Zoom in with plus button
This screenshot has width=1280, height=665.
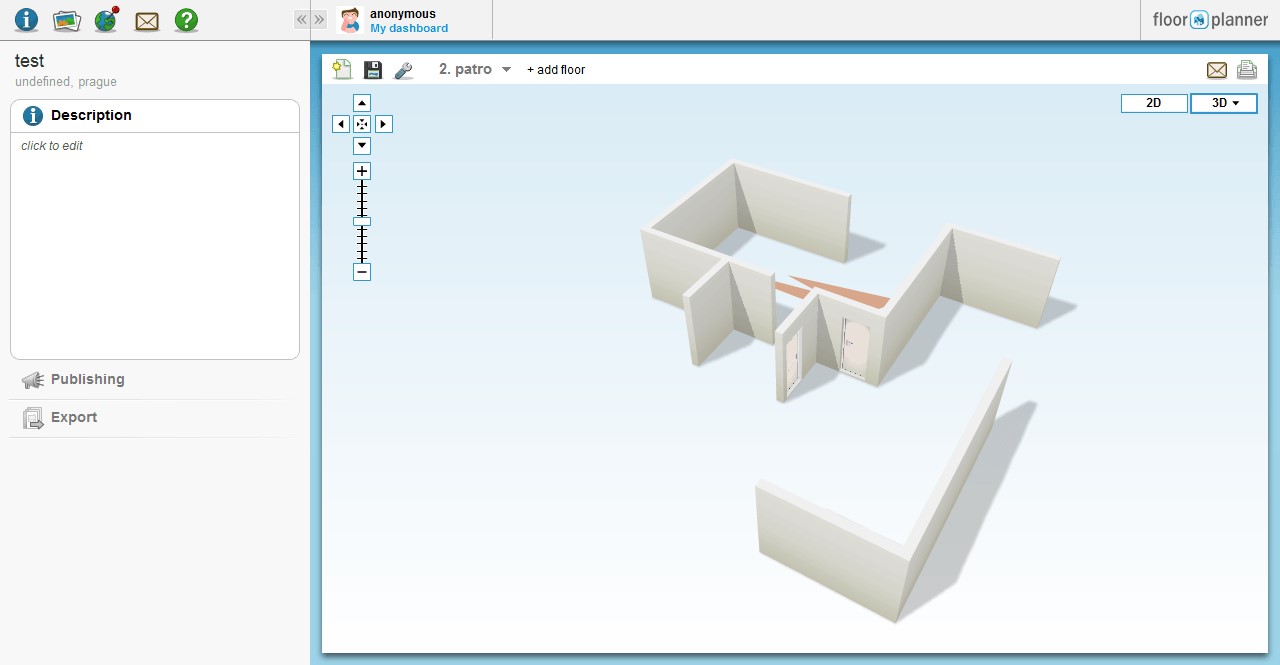[x=362, y=171]
